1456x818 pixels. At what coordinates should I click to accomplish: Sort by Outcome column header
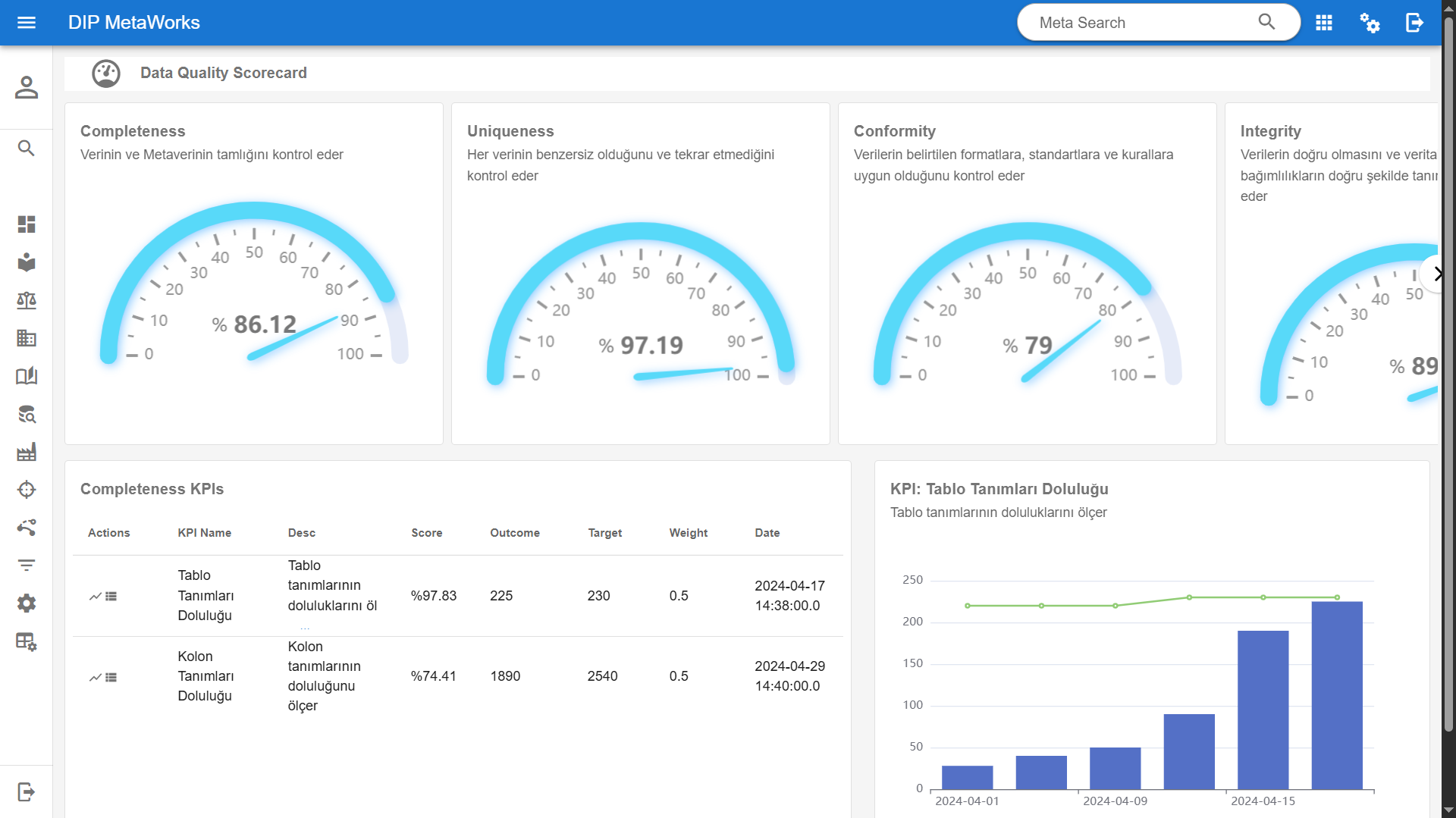[515, 533]
